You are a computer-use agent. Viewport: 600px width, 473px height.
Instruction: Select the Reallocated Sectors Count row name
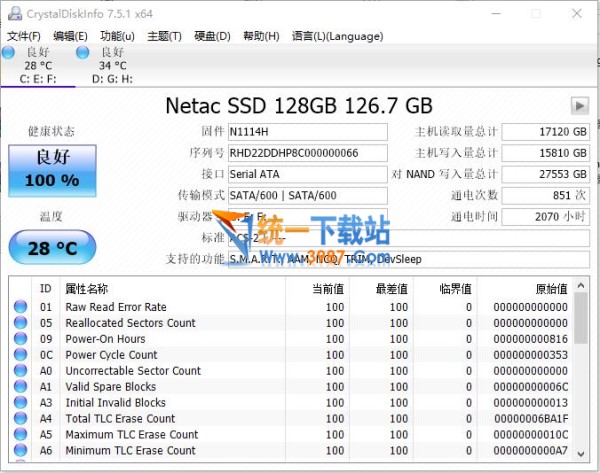coord(130,323)
